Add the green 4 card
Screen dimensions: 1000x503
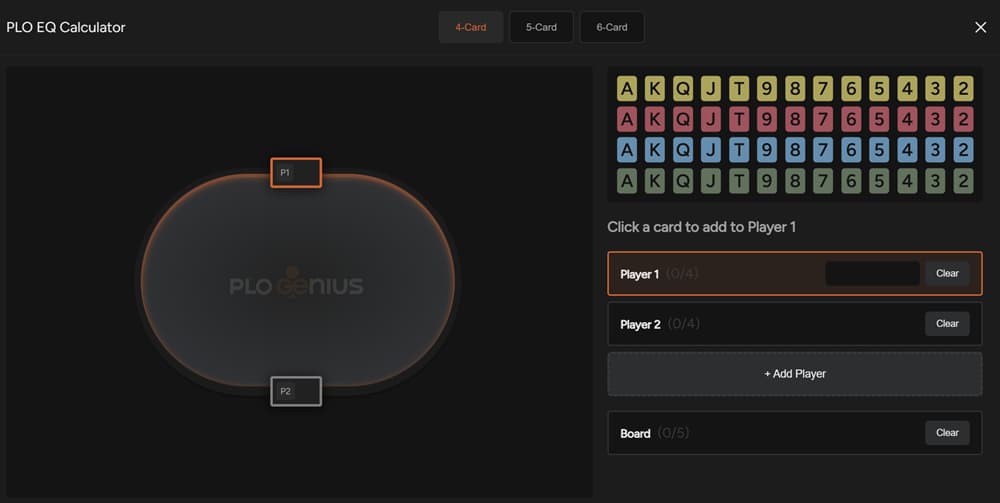click(908, 181)
